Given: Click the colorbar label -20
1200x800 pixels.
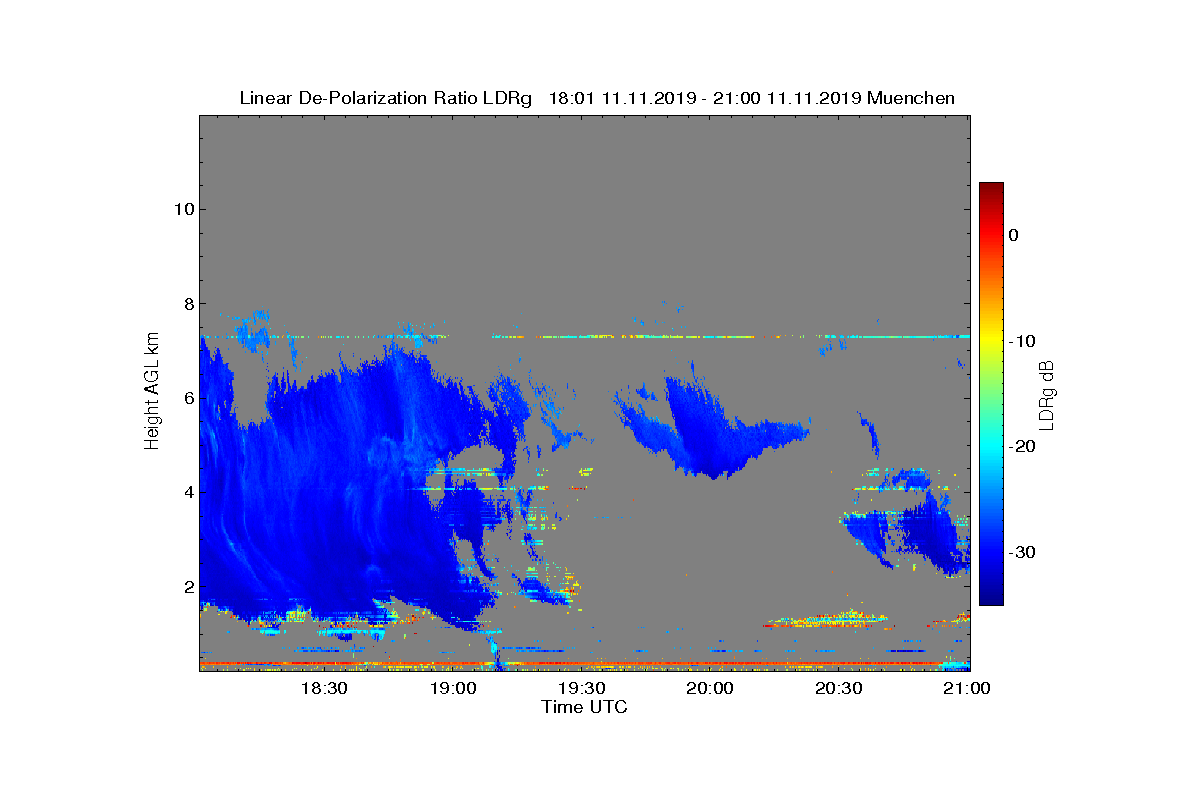Looking at the screenshot, I should [1021, 447].
